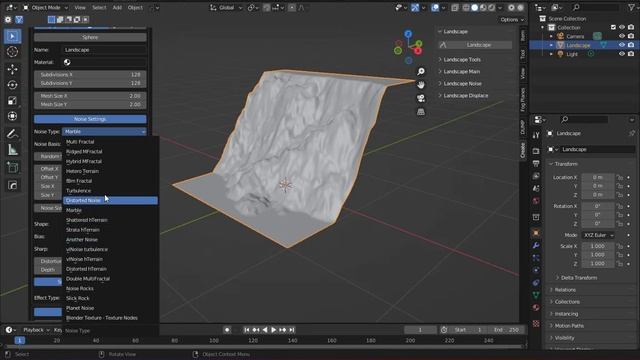
Task: Hide Camera in viewport with eye icon
Action: click(x=622, y=36)
